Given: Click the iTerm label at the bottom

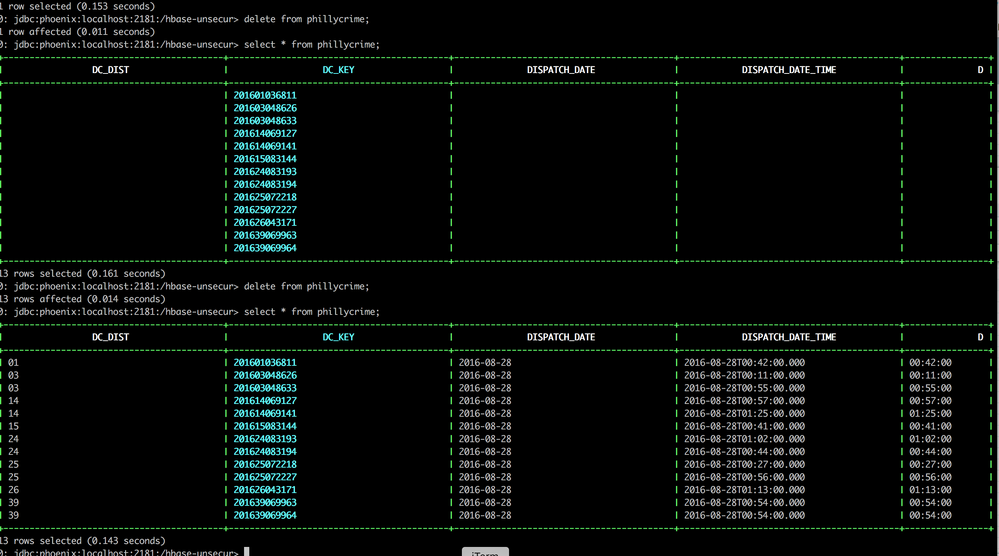Looking at the screenshot, I should (485, 552).
